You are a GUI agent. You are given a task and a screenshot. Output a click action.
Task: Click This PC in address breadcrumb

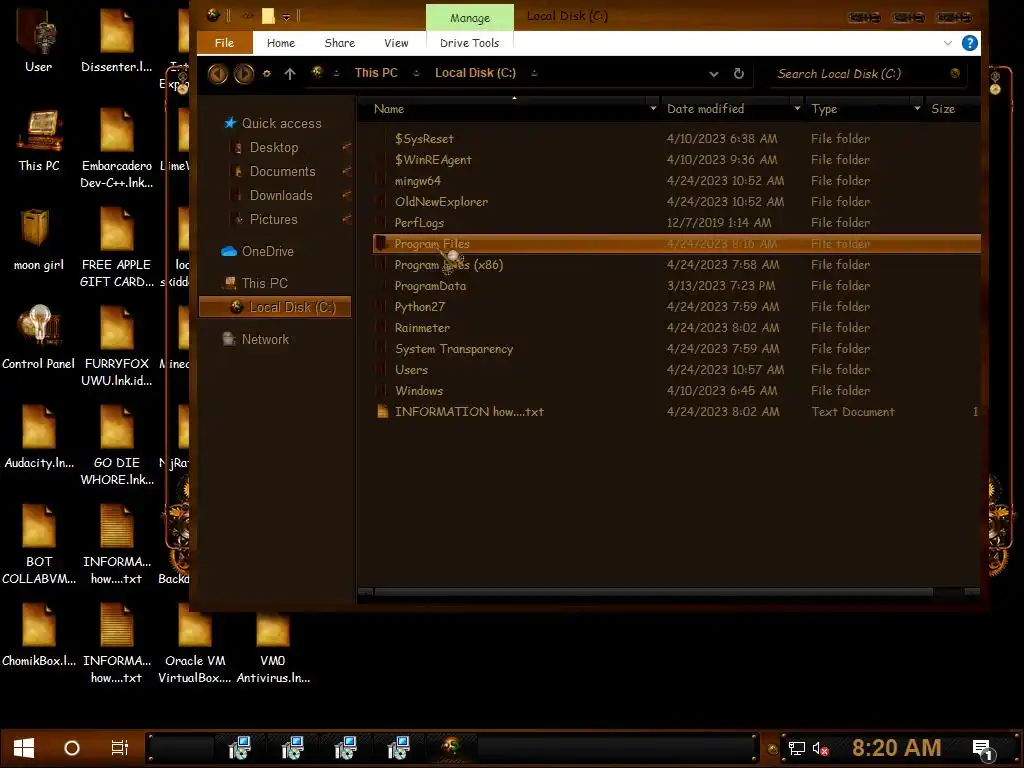(376, 73)
